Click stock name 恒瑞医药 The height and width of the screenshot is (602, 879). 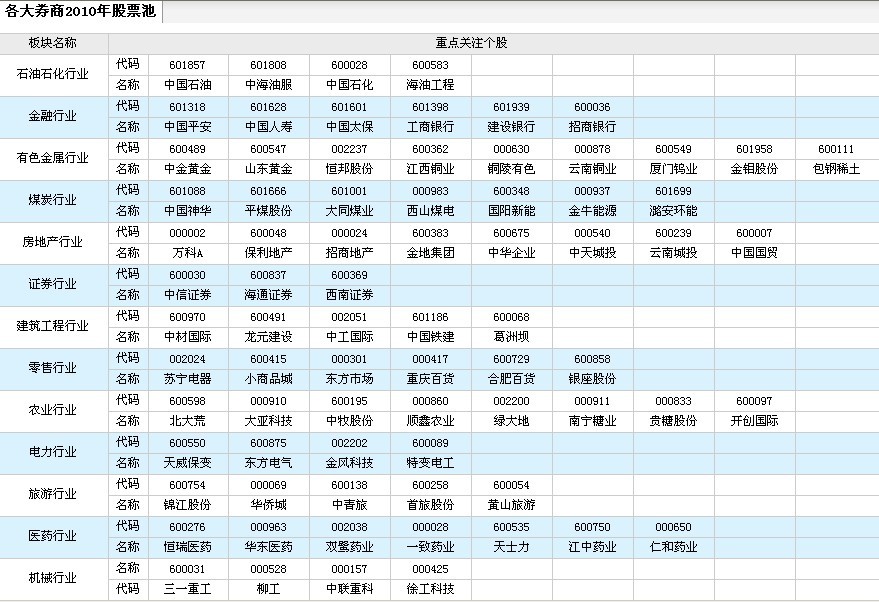tap(188, 548)
